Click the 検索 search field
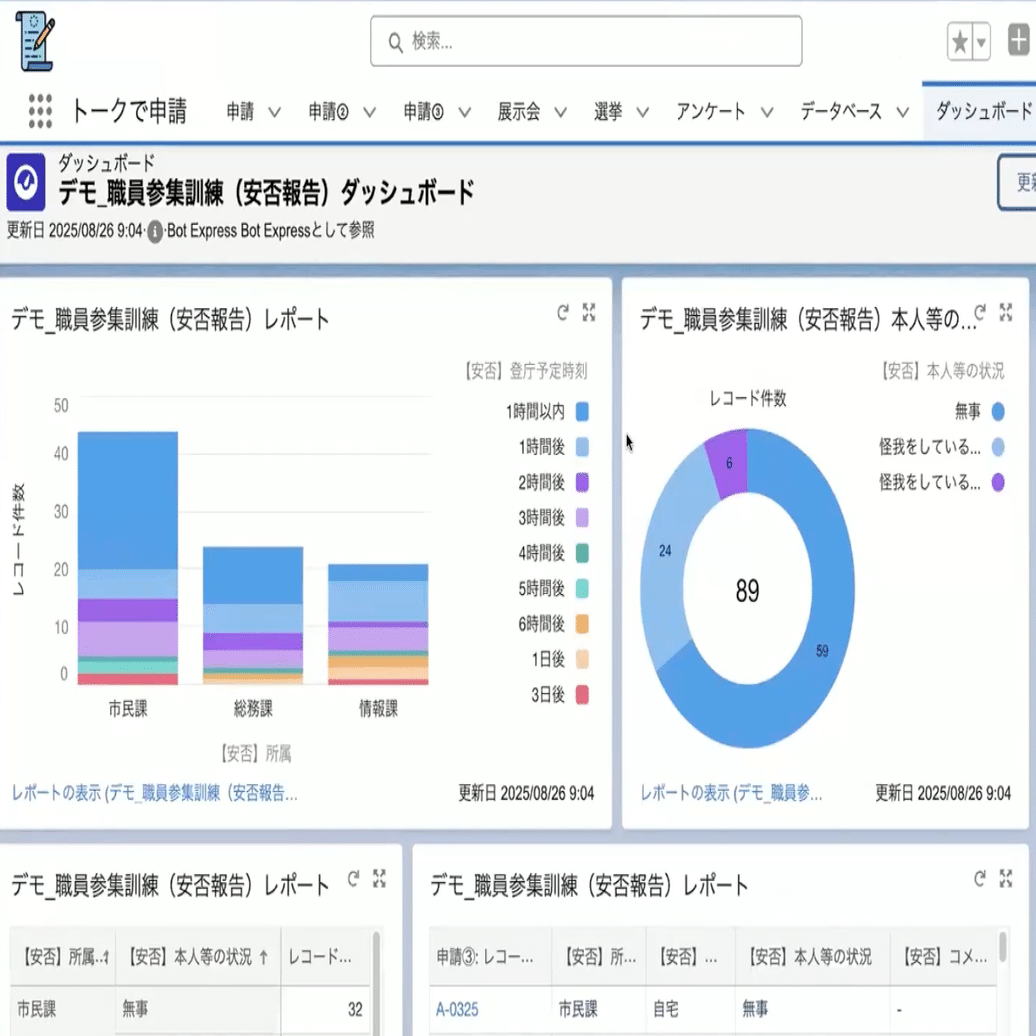The width and height of the screenshot is (1036, 1036). [585, 41]
